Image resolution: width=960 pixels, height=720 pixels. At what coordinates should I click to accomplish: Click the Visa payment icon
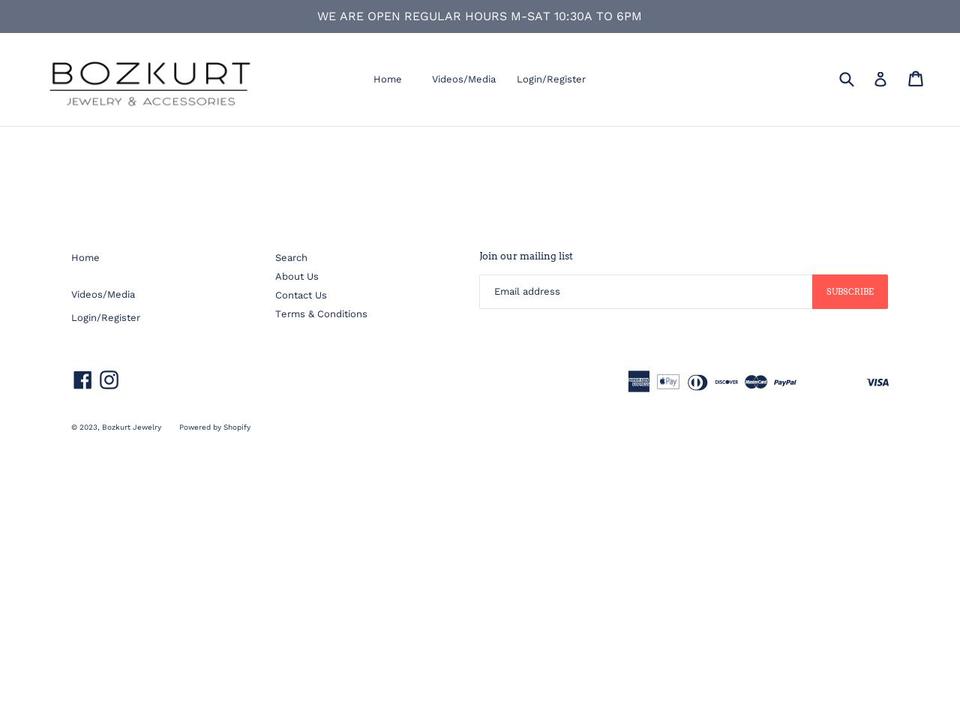(x=877, y=381)
